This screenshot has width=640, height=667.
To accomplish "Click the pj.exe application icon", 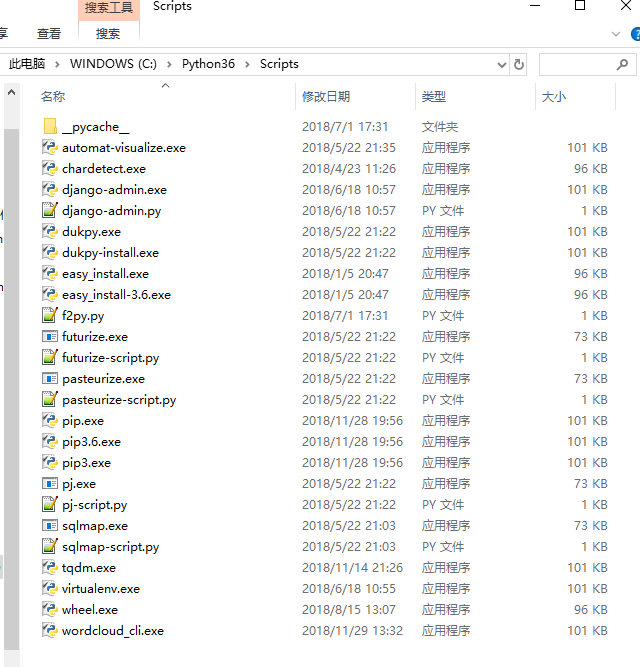I will click(50, 483).
